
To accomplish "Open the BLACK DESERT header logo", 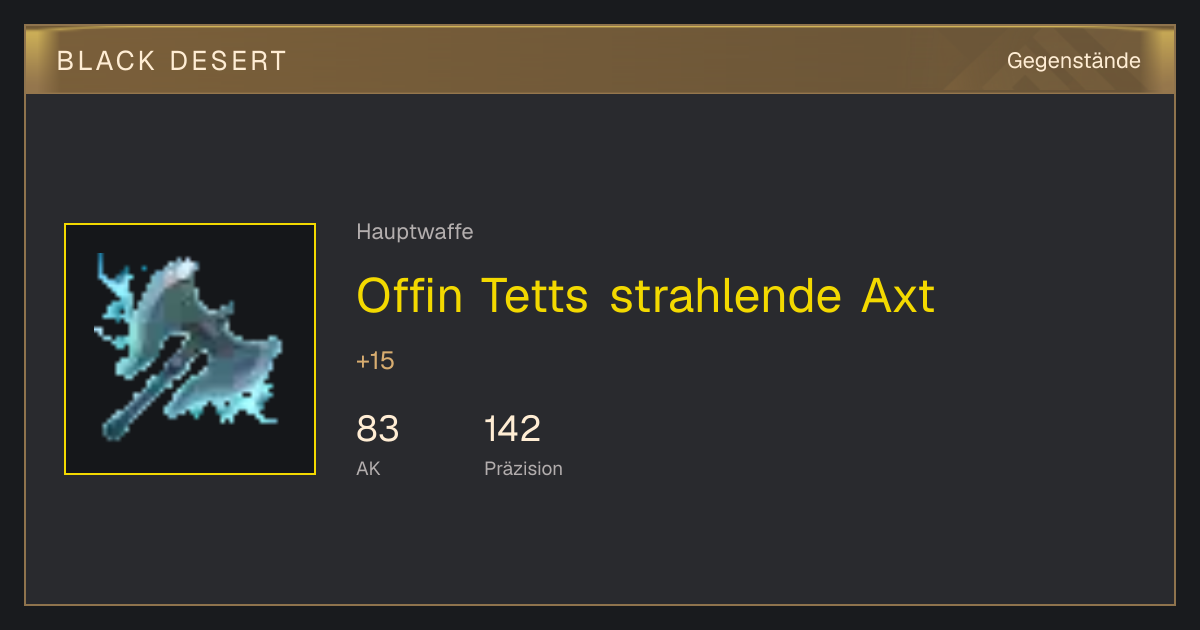I will pos(172,61).
